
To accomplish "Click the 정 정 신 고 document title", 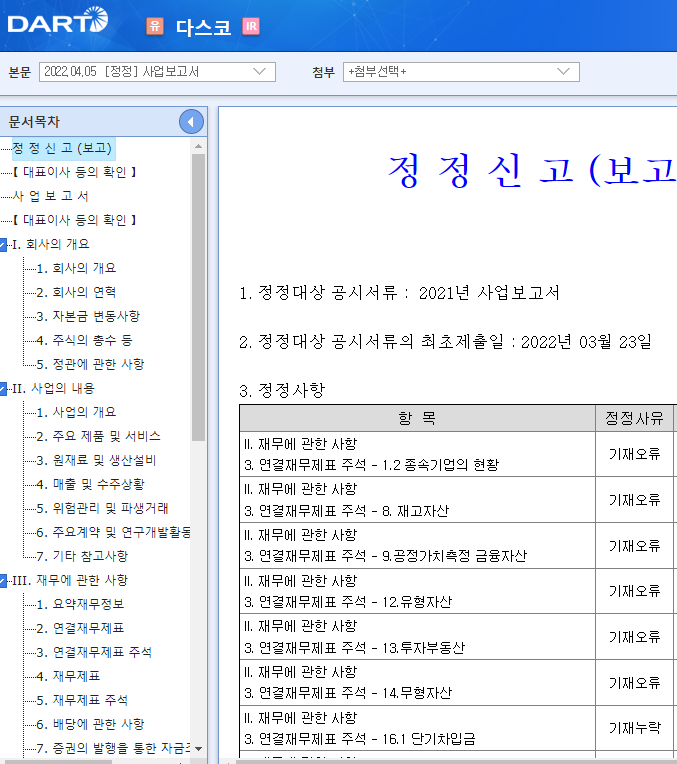I will point(532,171).
